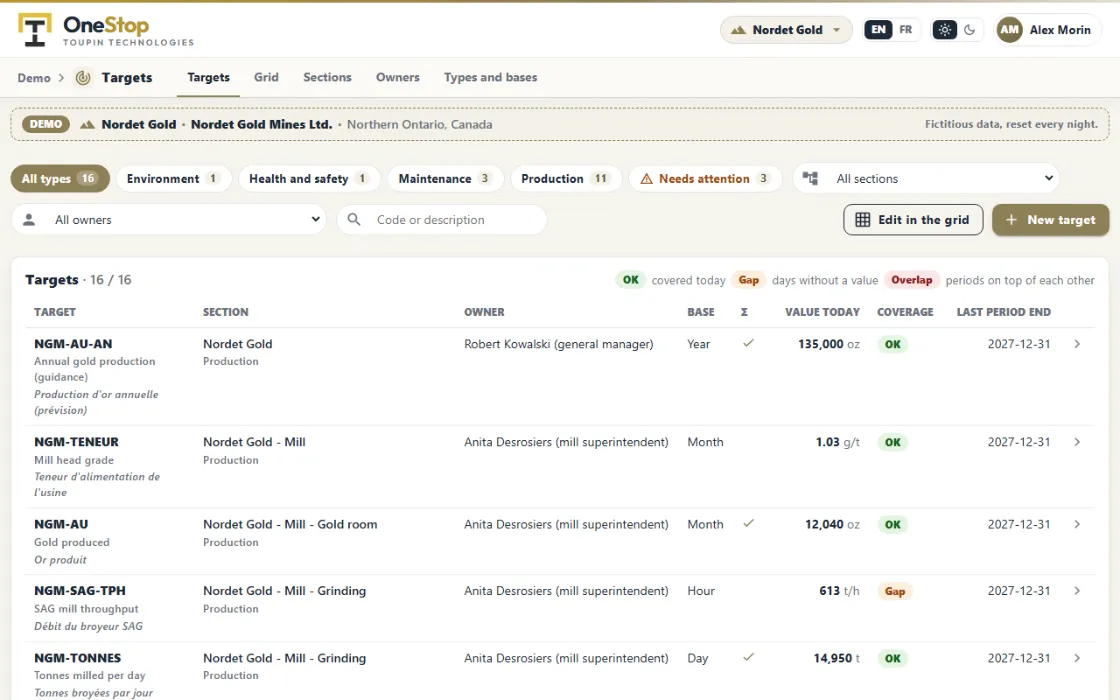The image size is (1120, 700).
Task: Open the NGM-TONNES target
Action: (77, 658)
